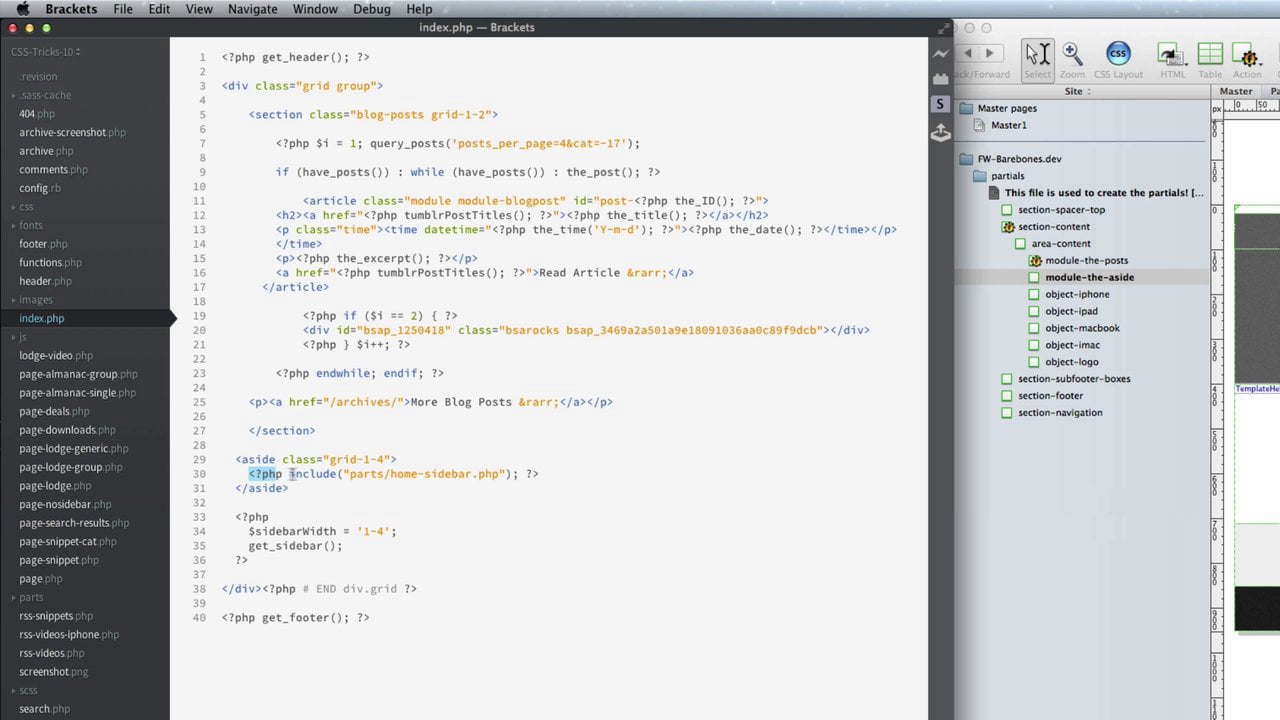Open rss-videos-iphone.php file
The height and width of the screenshot is (720, 1280).
69,635
